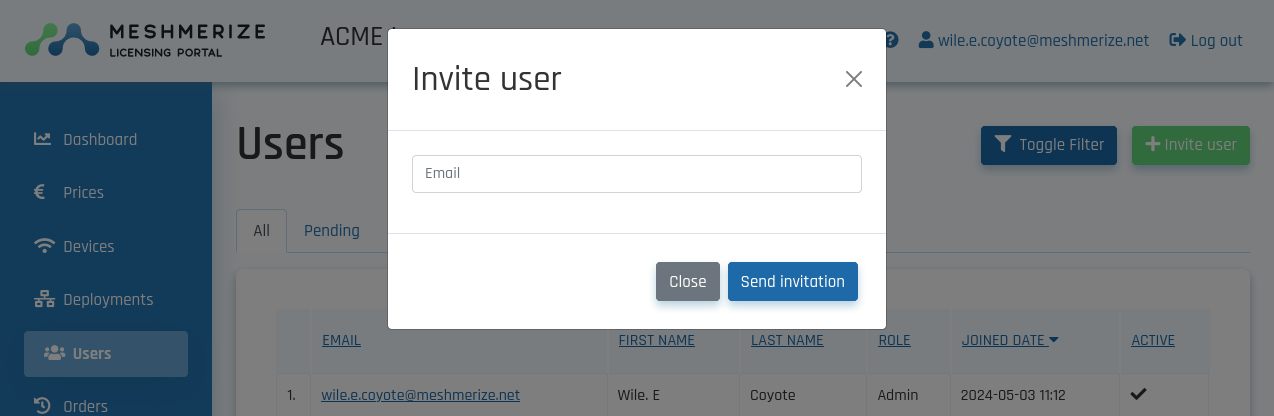Viewport: 1274px width, 416px height.
Task: Sort table by Email column header
Action: point(341,340)
